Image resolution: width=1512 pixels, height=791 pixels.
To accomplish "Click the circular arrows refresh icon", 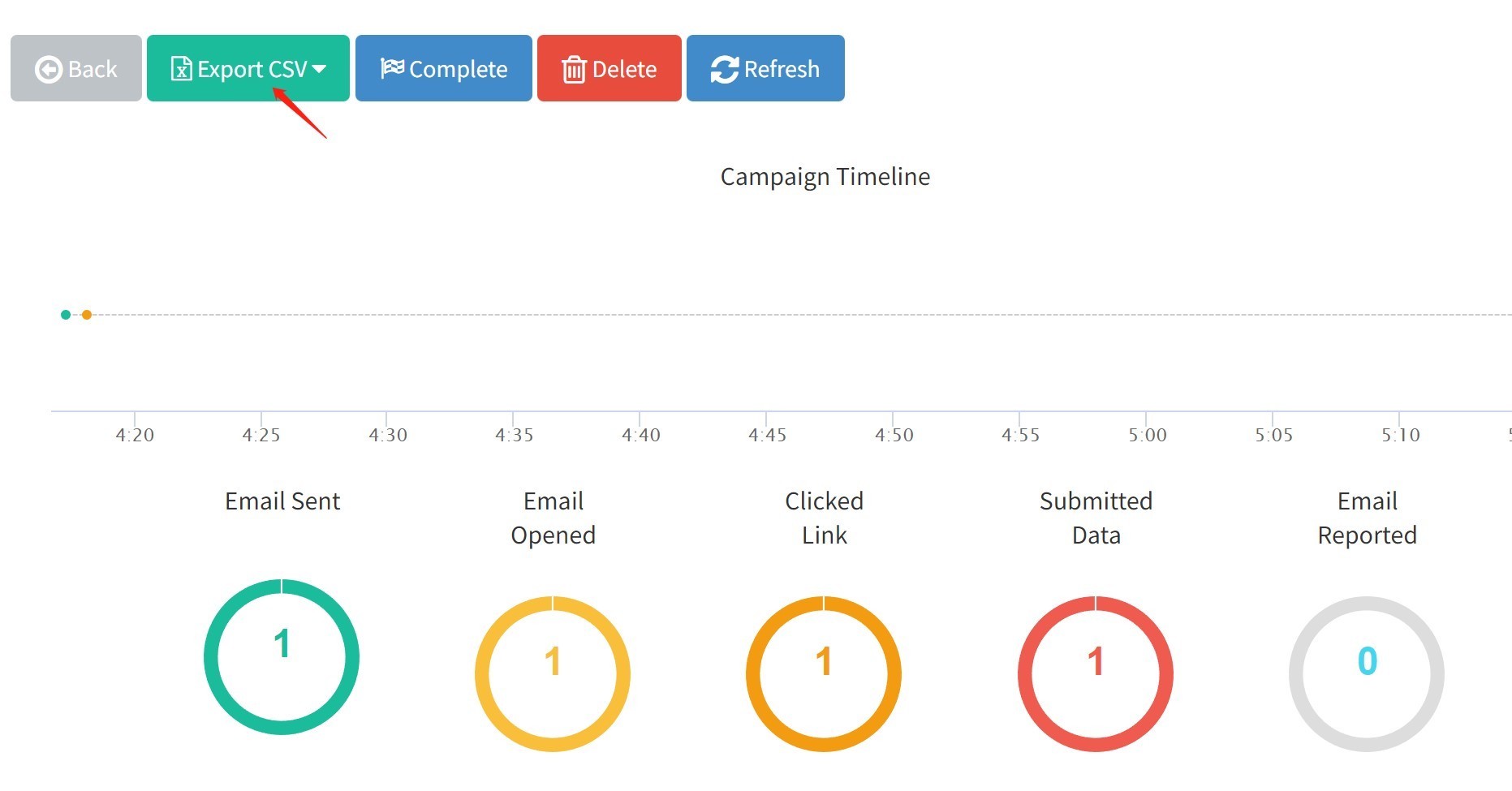I will [725, 69].
